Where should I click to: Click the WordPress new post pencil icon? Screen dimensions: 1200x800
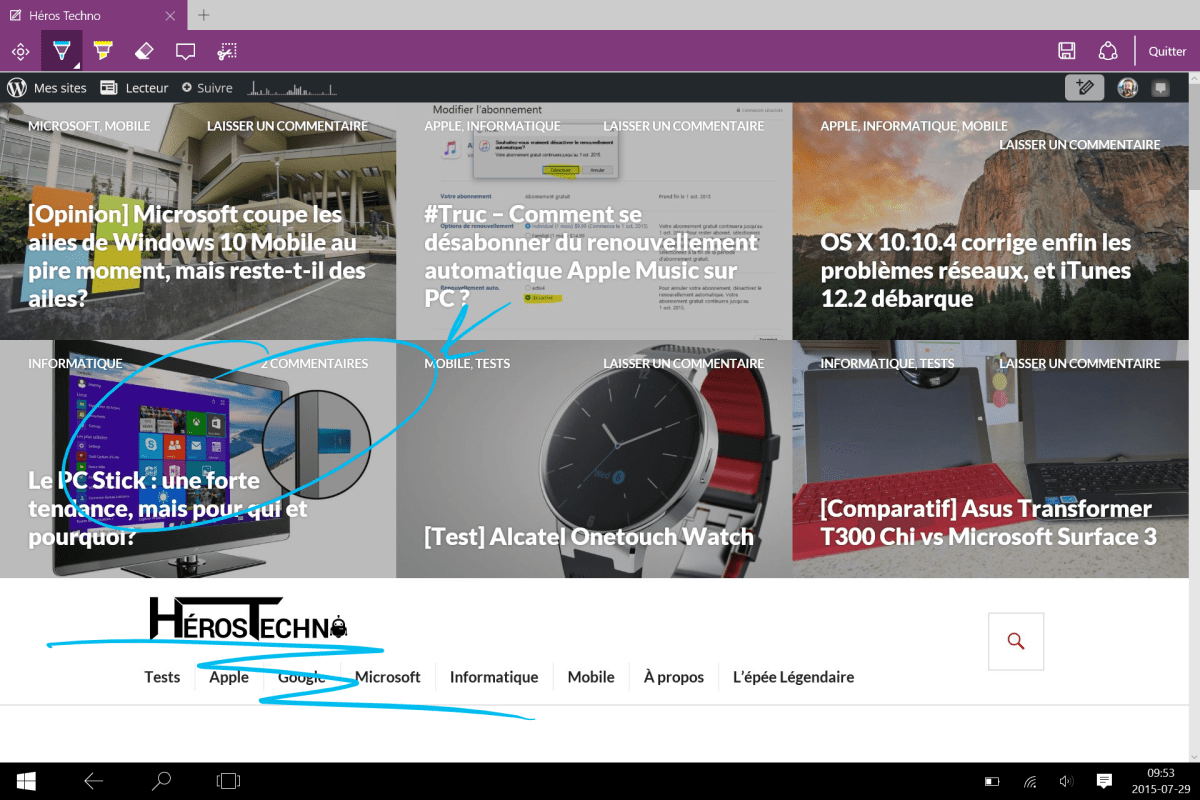coord(1084,88)
